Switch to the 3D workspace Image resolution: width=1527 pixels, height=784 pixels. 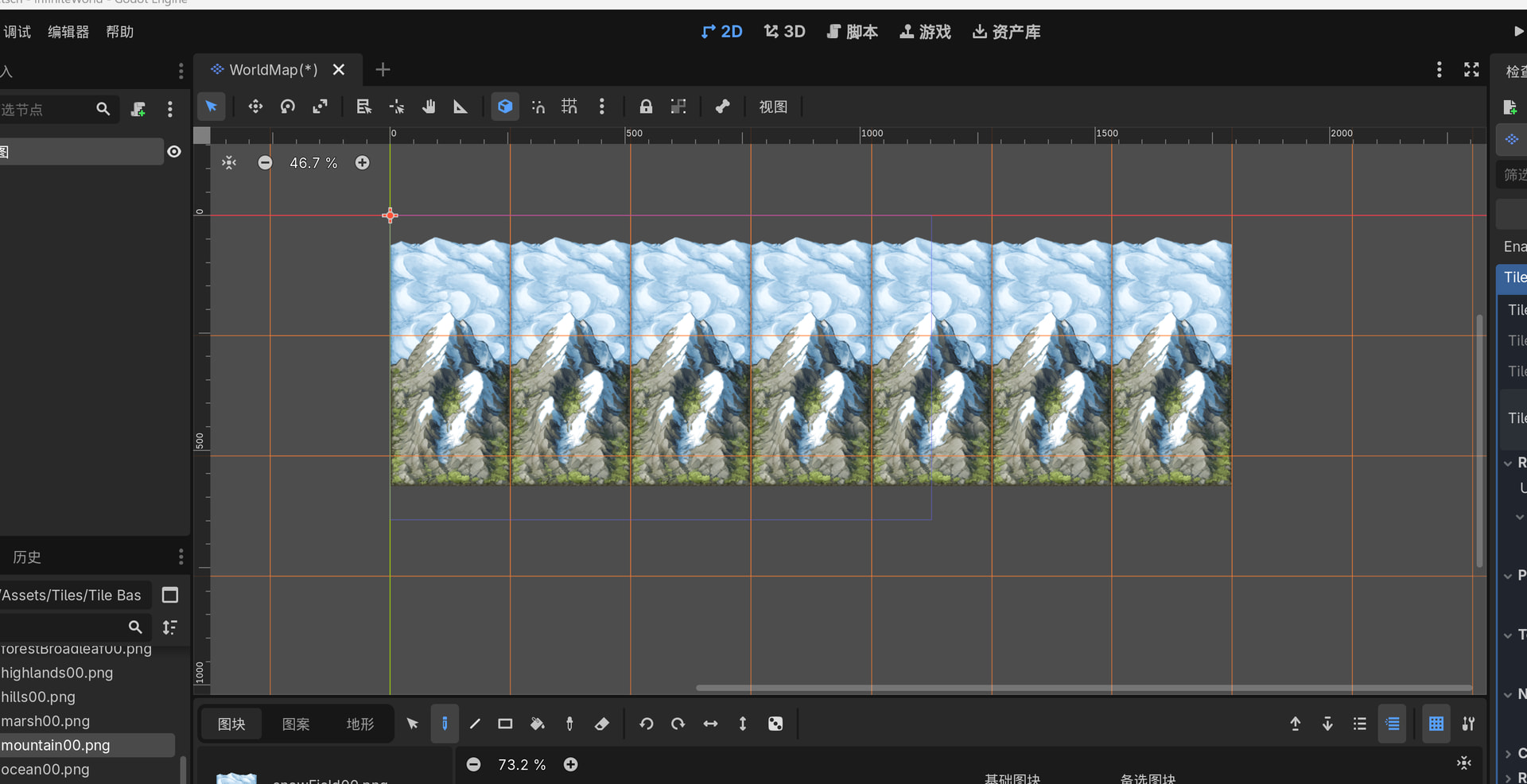[784, 32]
